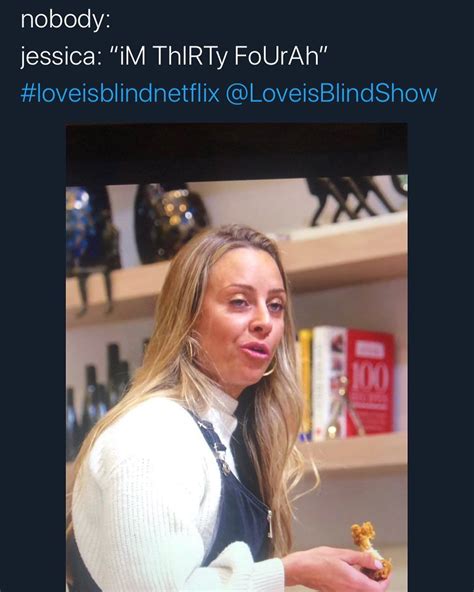Click the silver zipper pull on the overalls
The height and width of the screenshot is (592, 474).
[269, 523]
